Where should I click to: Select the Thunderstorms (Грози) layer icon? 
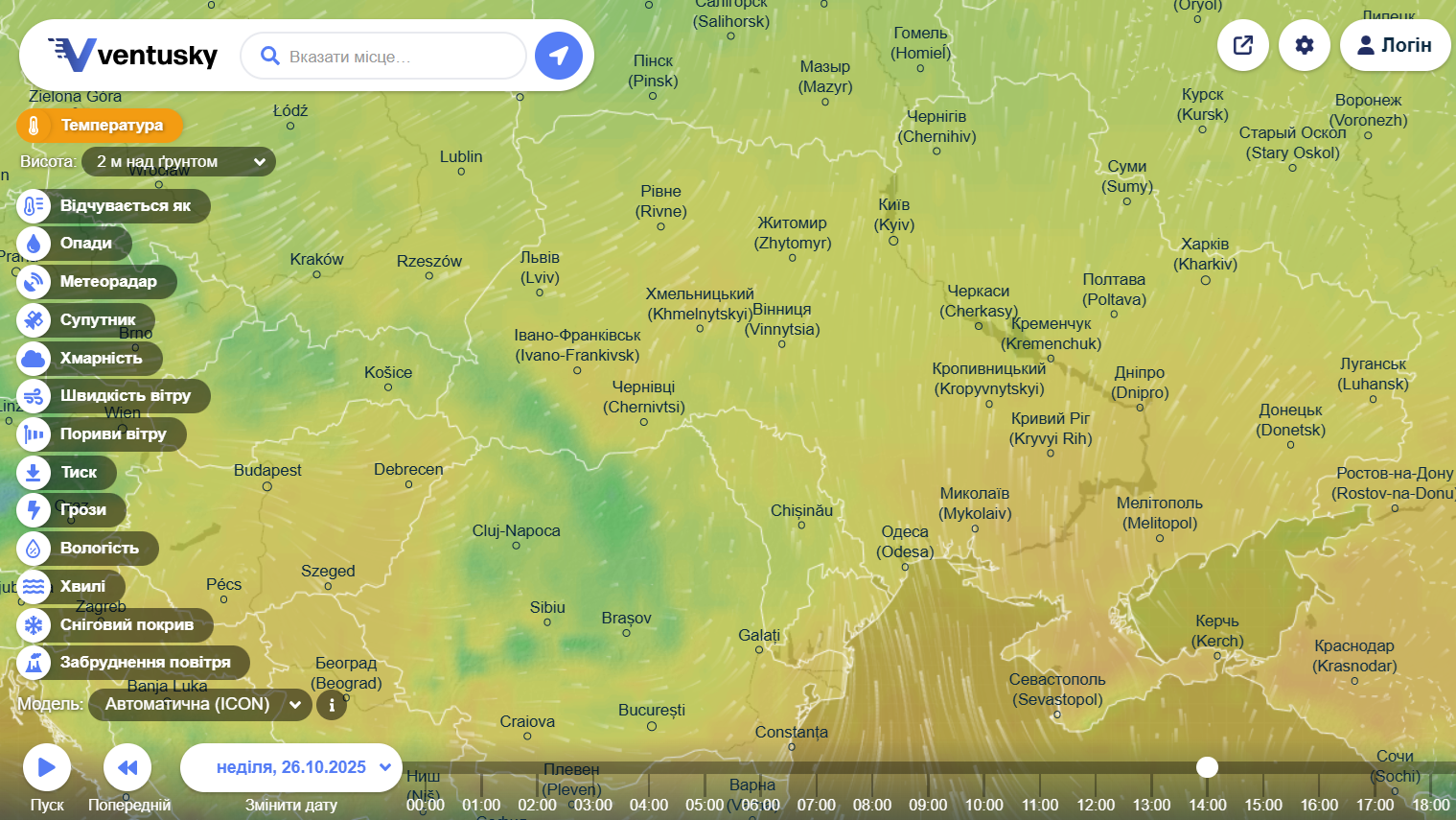click(34, 509)
